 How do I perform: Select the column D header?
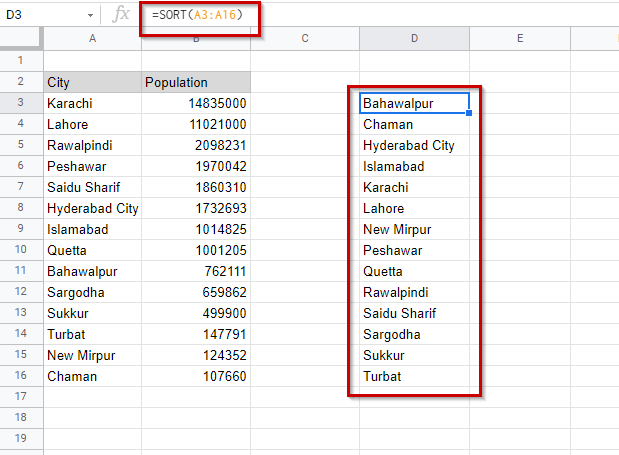tap(414, 38)
